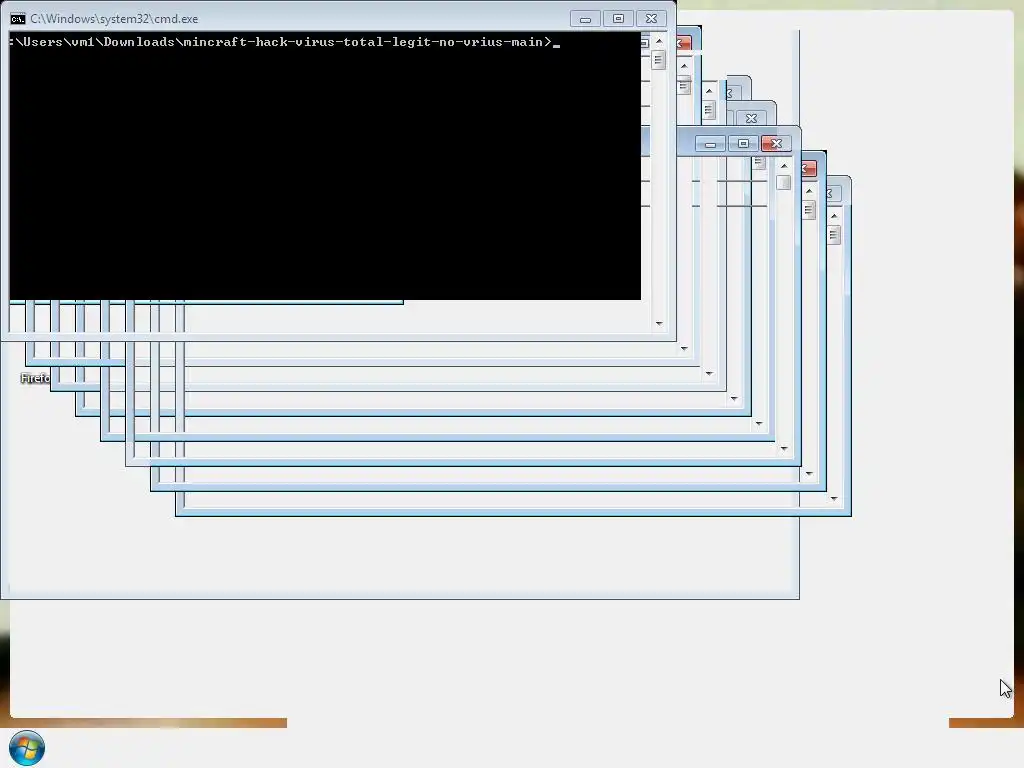
Task: Click the scroll thumb in the front cmd.exe scrollbar
Action: coord(658,60)
